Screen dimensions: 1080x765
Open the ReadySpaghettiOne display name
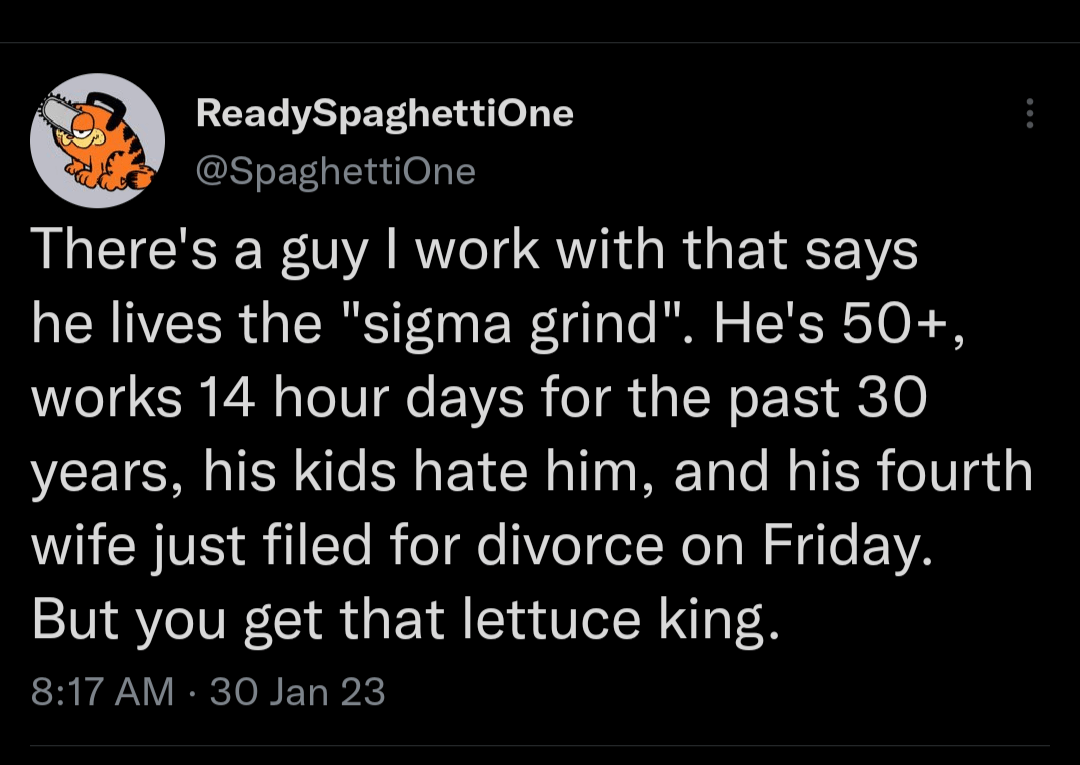(x=385, y=114)
